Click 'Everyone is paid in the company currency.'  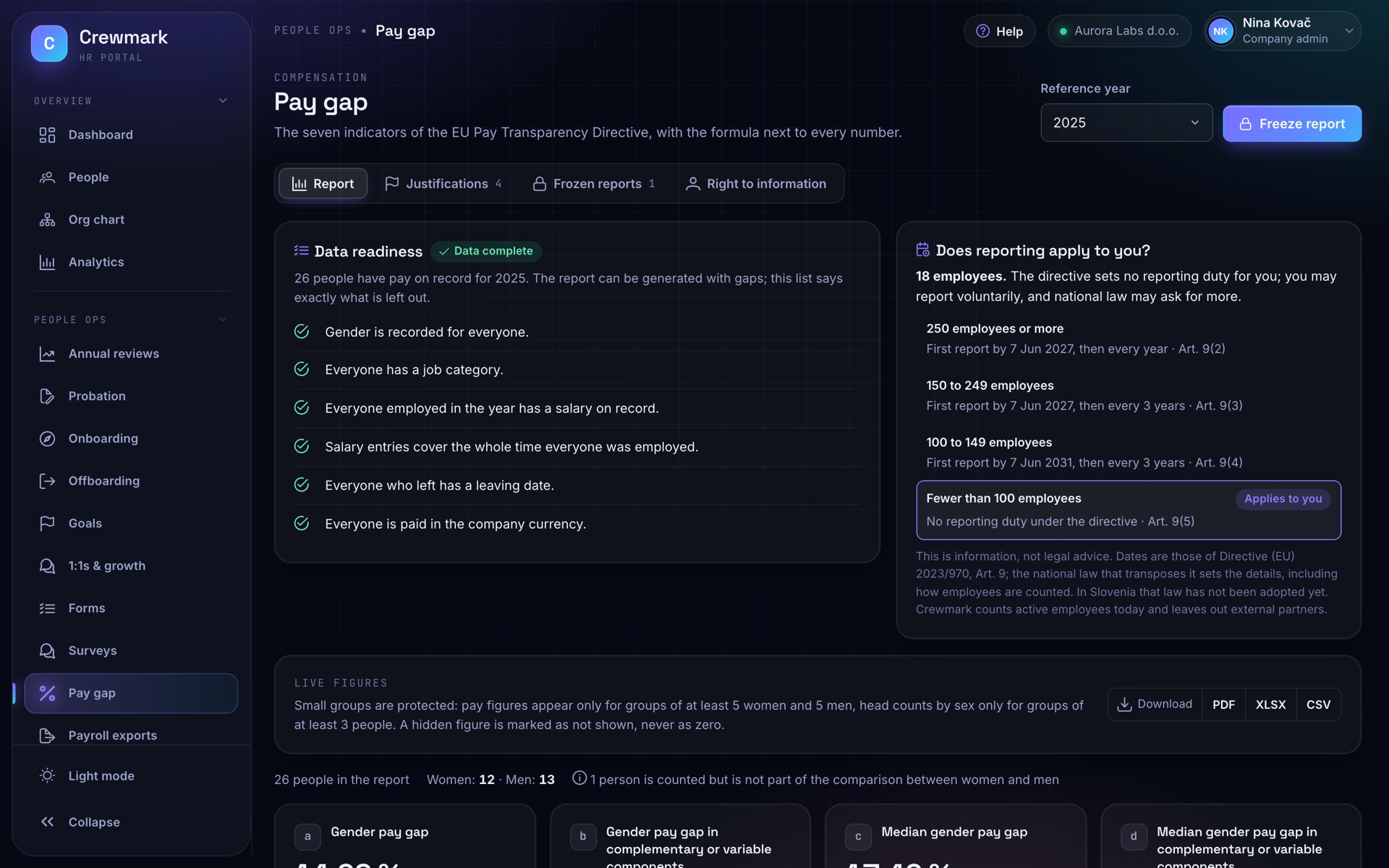click(455, 524)
